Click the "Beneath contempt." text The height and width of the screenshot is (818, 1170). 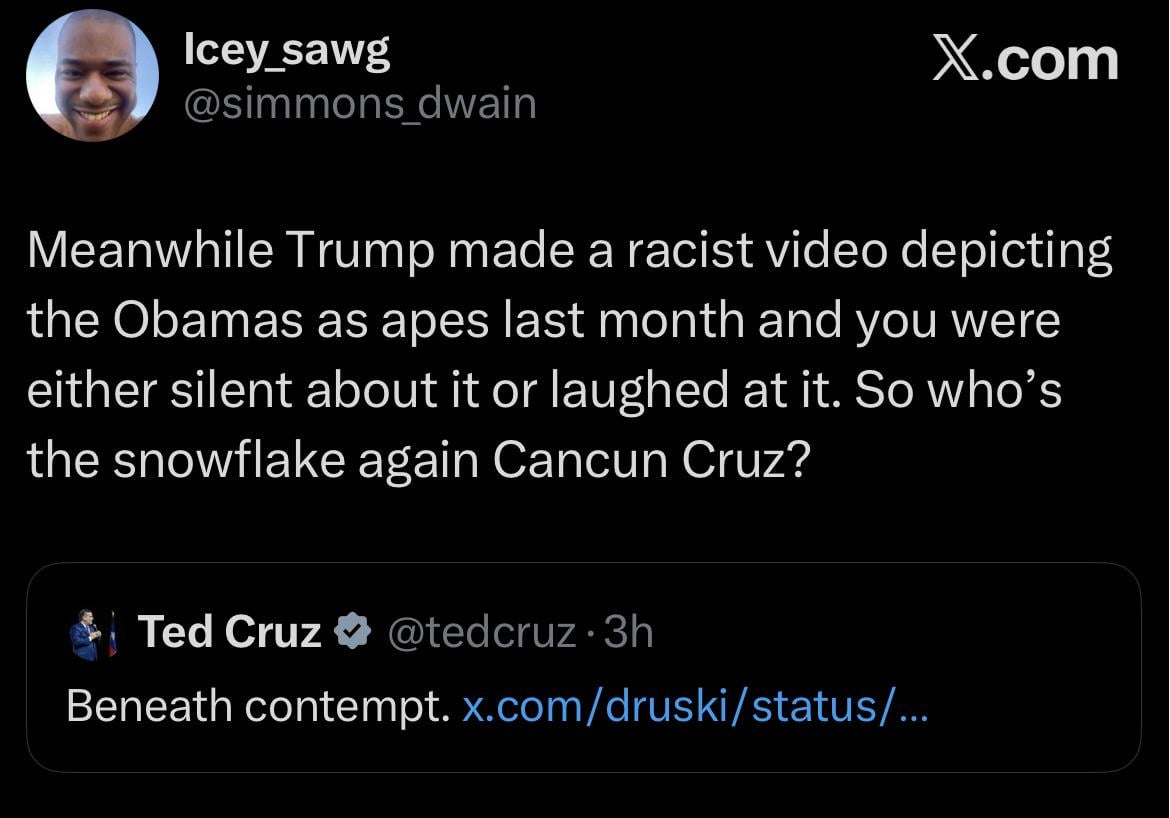(x=255, y=706)
